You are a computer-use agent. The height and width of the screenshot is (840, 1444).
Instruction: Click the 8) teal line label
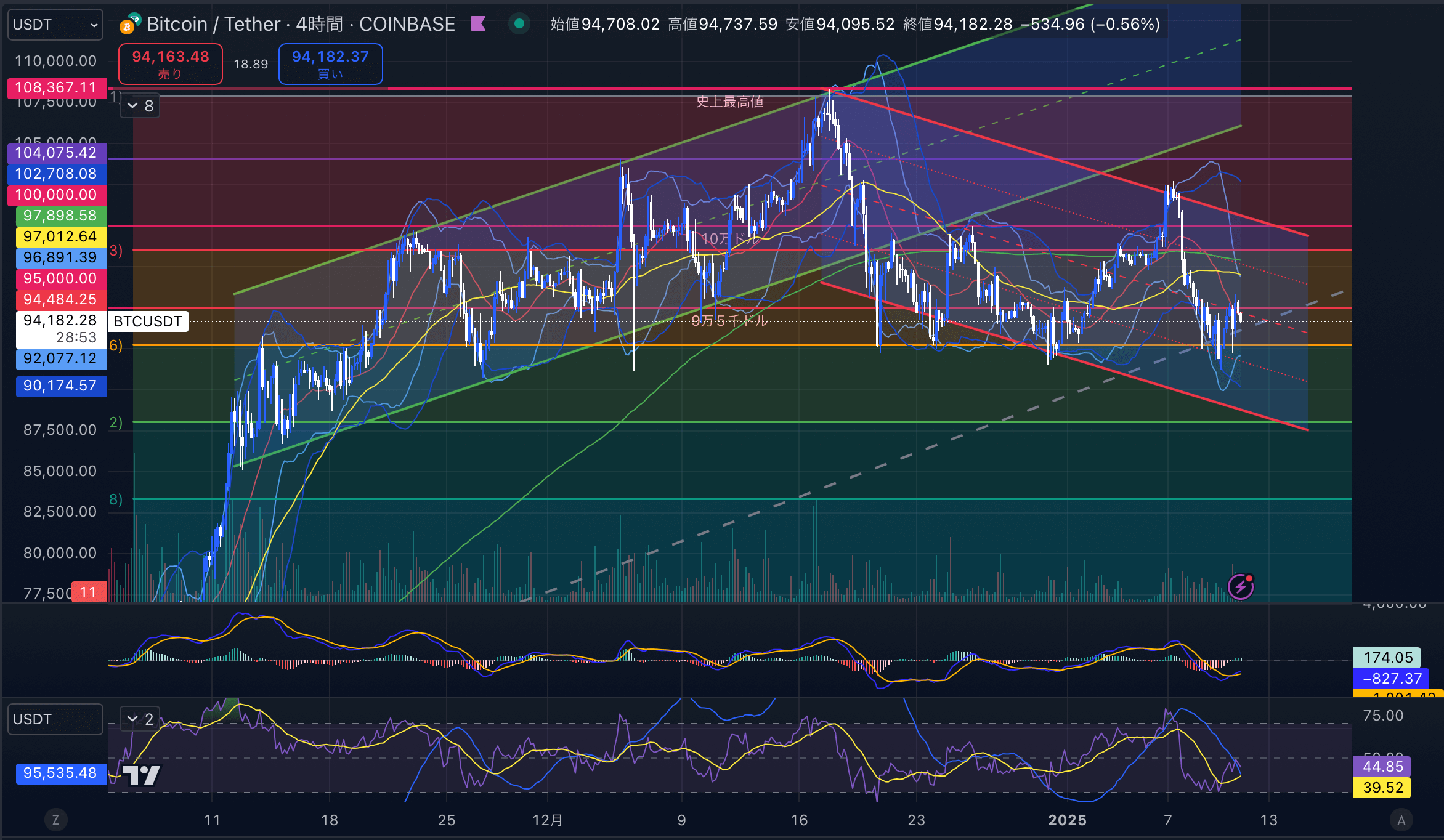point(116,499)
